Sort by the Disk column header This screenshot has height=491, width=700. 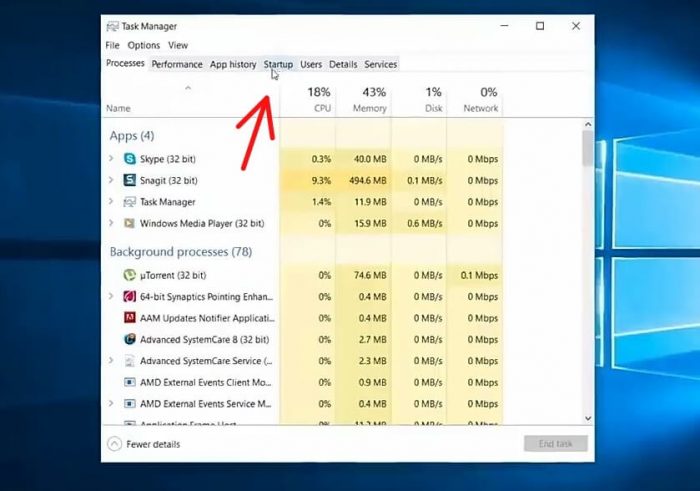[x=433, y=108]
